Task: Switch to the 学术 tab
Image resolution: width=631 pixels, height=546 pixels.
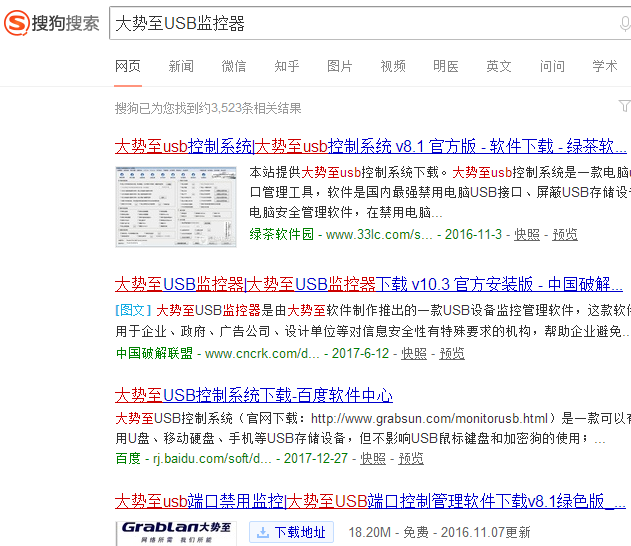Action: tap(605, 66)
